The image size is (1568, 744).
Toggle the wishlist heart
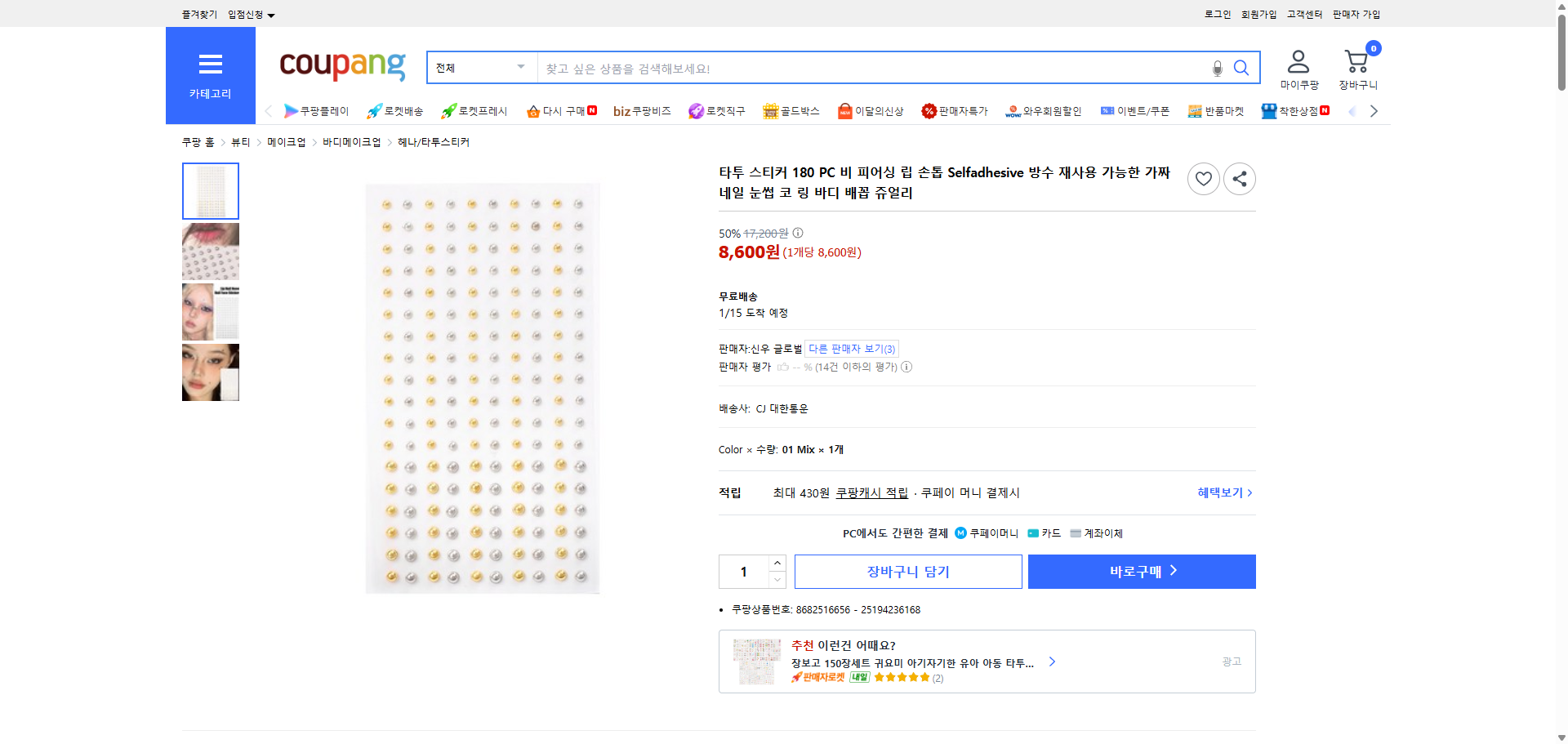tap(1203, 178)
